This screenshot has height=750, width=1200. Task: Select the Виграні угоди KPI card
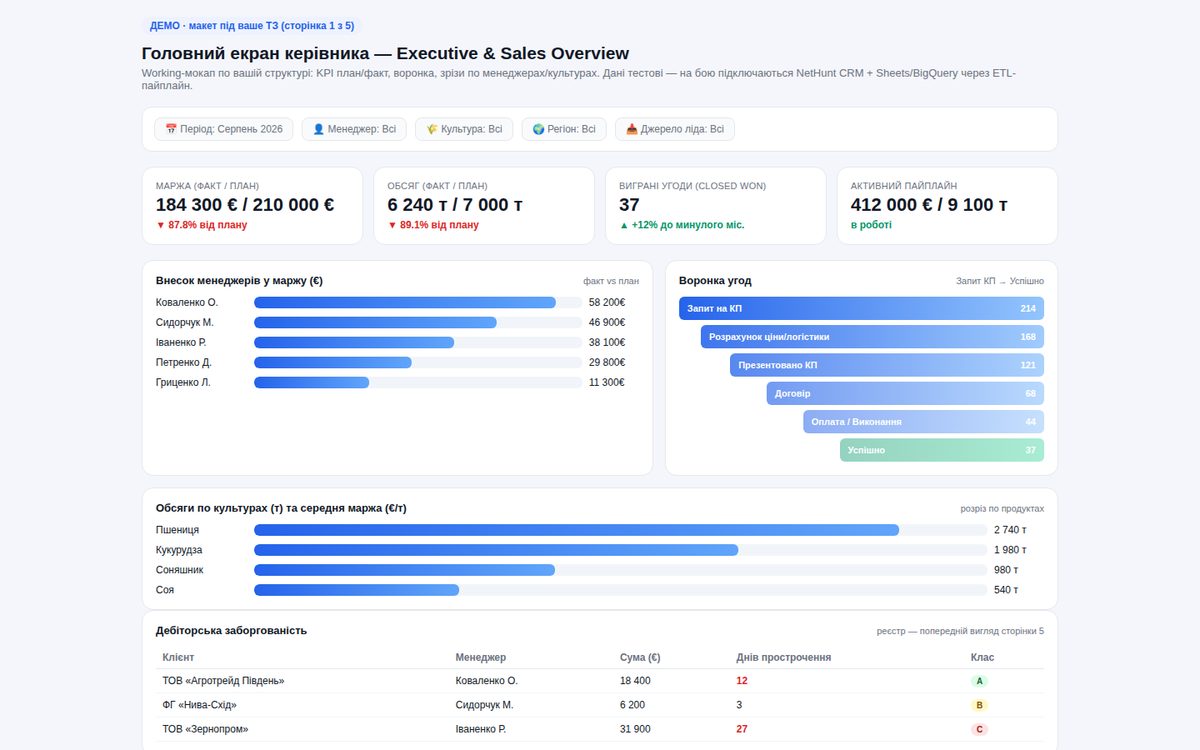[716, 205]
